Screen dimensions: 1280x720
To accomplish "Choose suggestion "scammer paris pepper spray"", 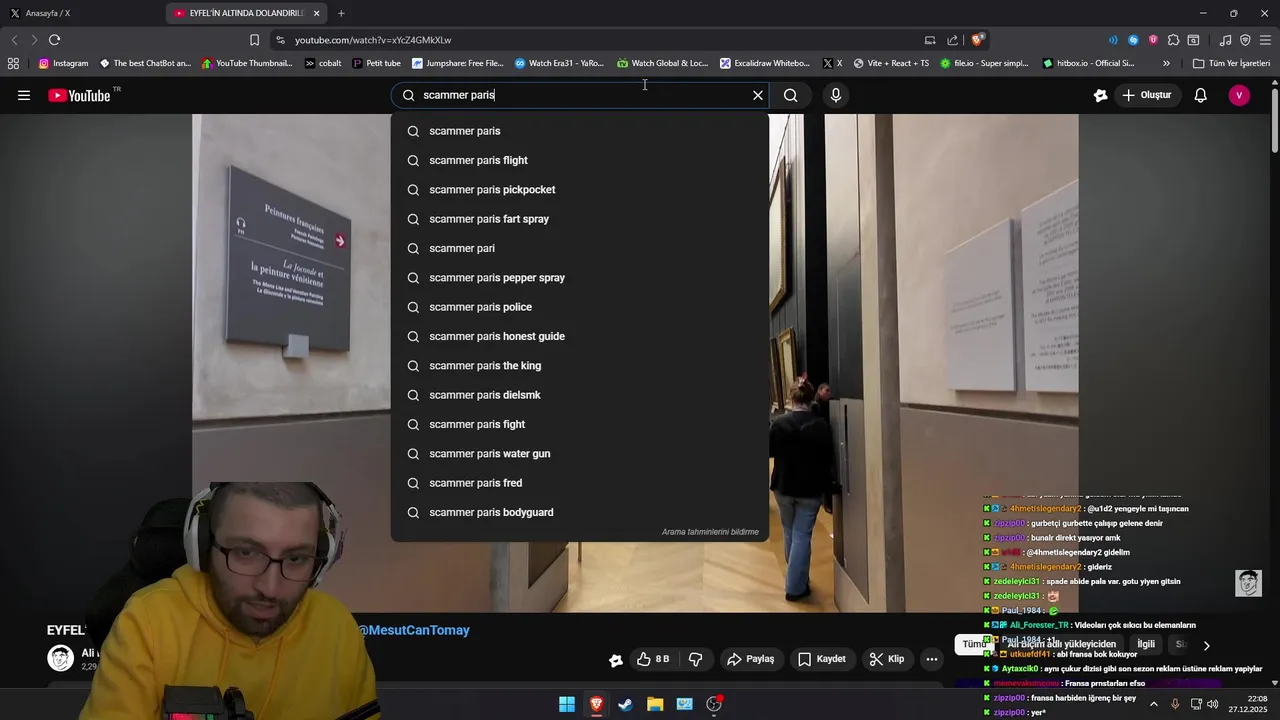I will tap(579, 277).
